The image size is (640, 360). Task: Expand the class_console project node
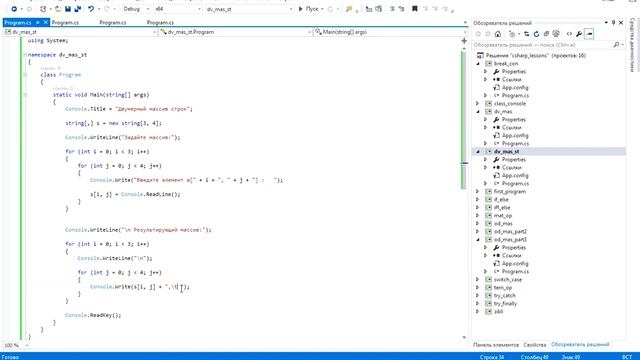click(x=478, y=104)
